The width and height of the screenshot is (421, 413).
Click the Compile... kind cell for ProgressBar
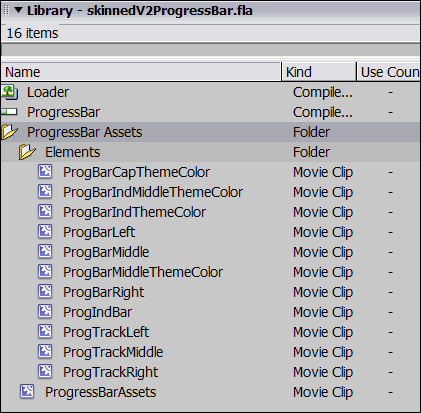click(323, 112)
